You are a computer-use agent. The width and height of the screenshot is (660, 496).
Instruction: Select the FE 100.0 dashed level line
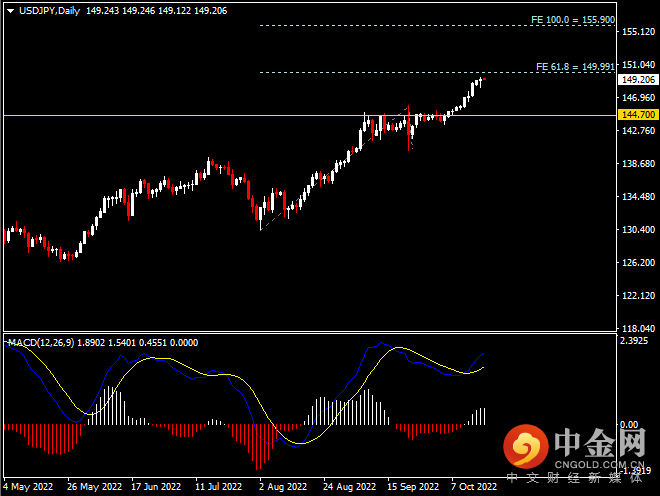(437, 26)
